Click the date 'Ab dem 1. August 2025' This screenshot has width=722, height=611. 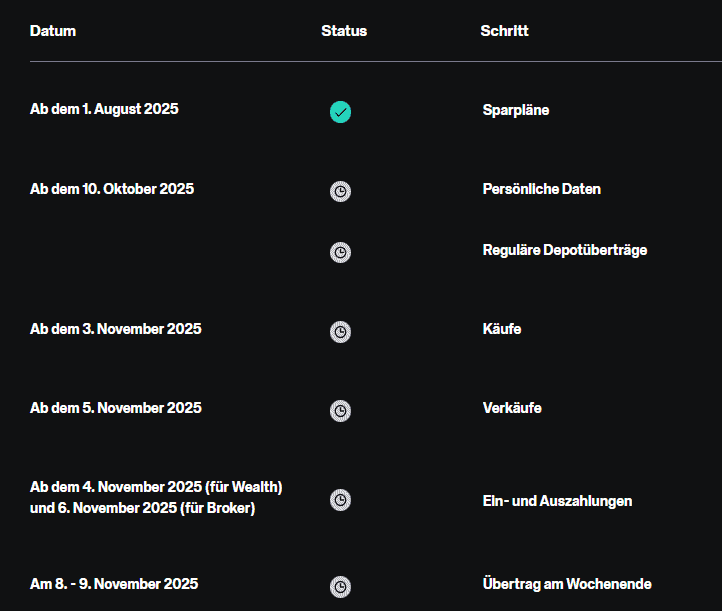[104, 109]
